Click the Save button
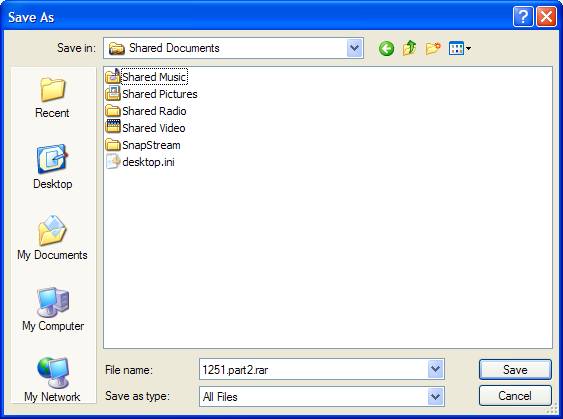This screenshot has height=419, width=563. (x=515, y=369)
